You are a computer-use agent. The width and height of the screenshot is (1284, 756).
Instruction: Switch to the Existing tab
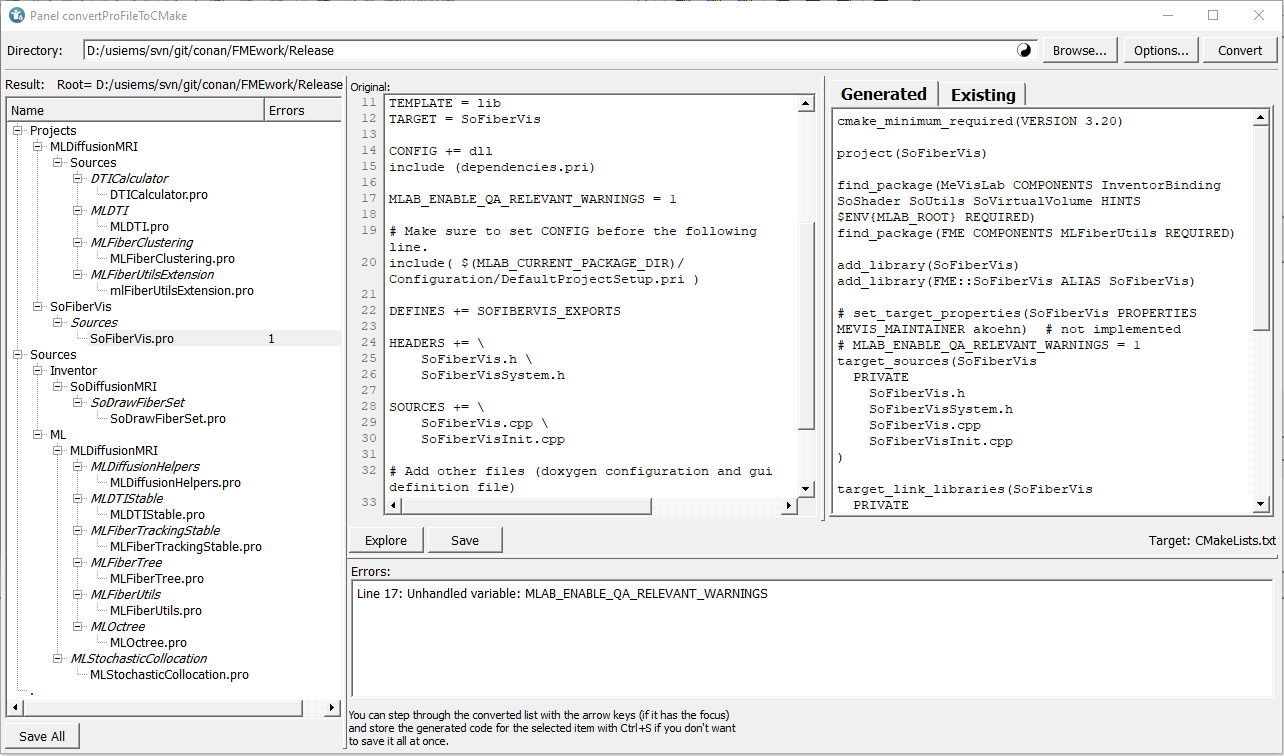click(x=982, y=95)
